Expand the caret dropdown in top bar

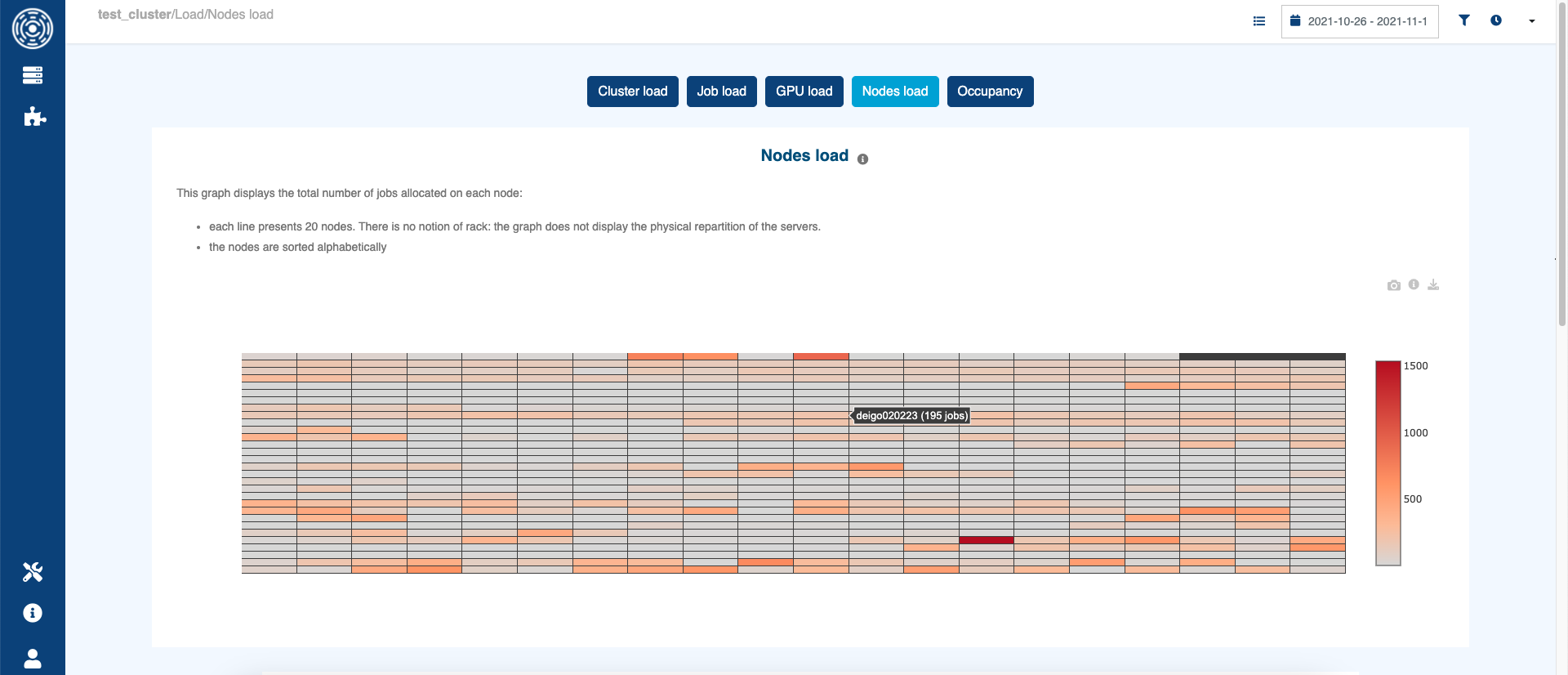(x=1532, y=21)
